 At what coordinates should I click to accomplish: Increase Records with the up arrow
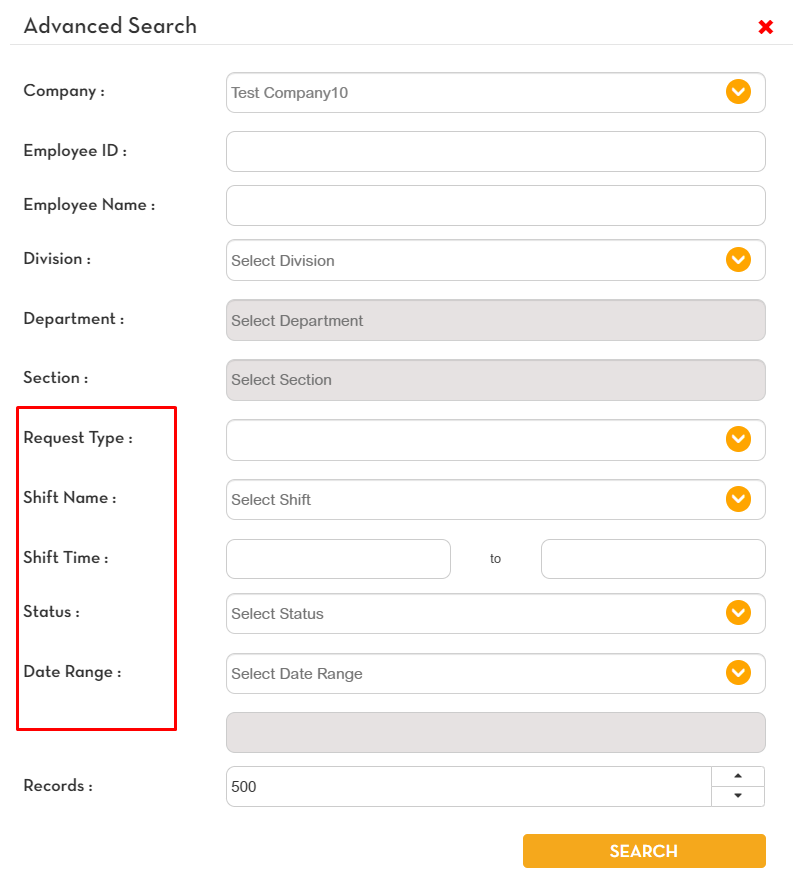tap(738, 776)
